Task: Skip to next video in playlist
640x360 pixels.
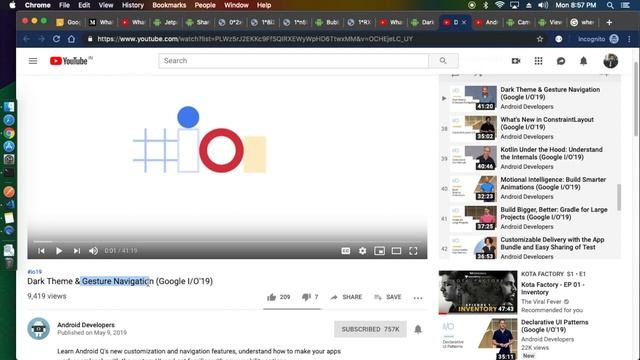Action: coord(77,251)
